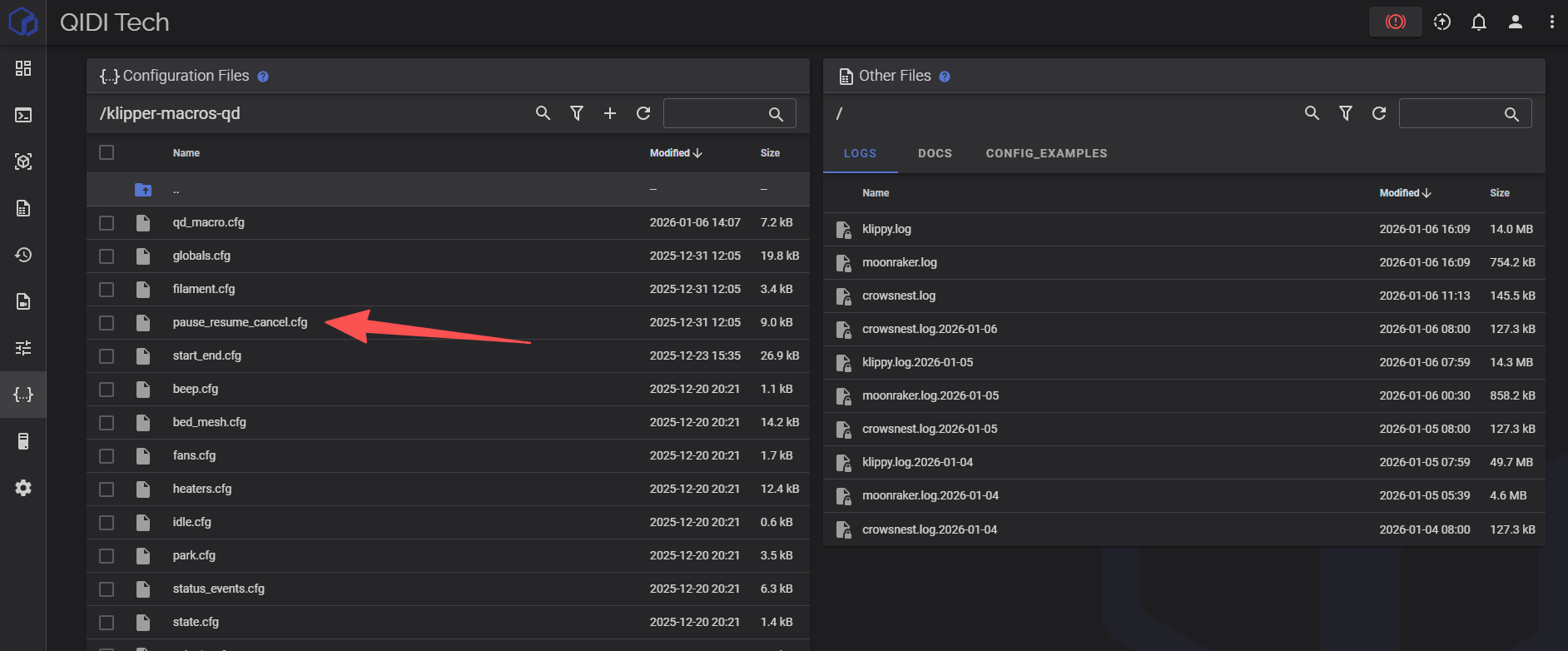Switch to the CONFIG_EXAMPLES tab
Image resolution: width=1568 pixels, height=651 pixels.
coord(1046,153)
